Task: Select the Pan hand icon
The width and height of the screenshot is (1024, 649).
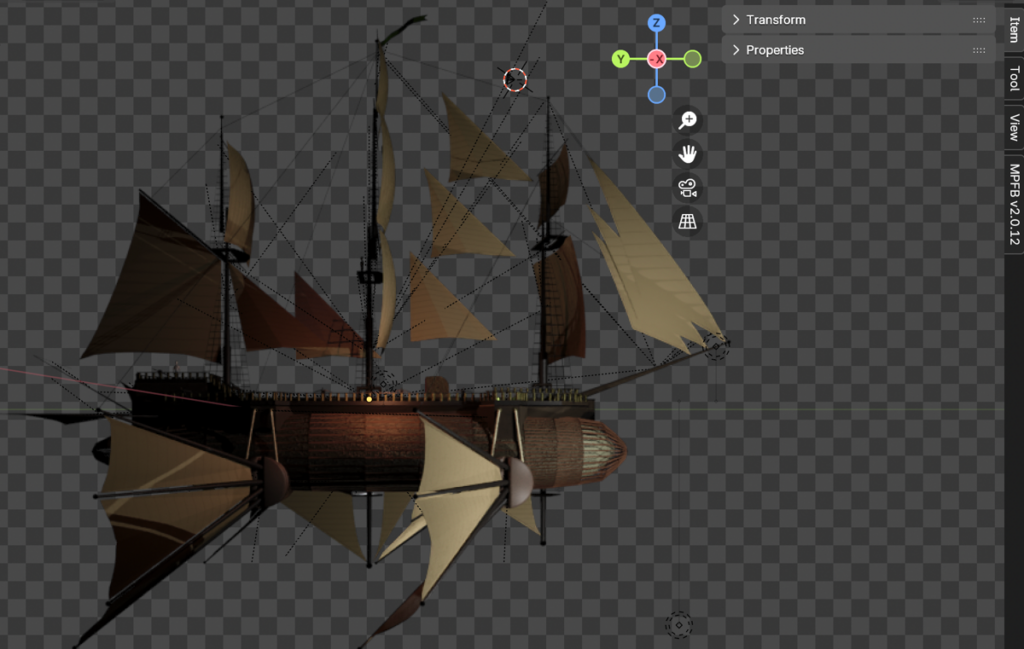Action: pyautogui.click(x=686, y=155)
